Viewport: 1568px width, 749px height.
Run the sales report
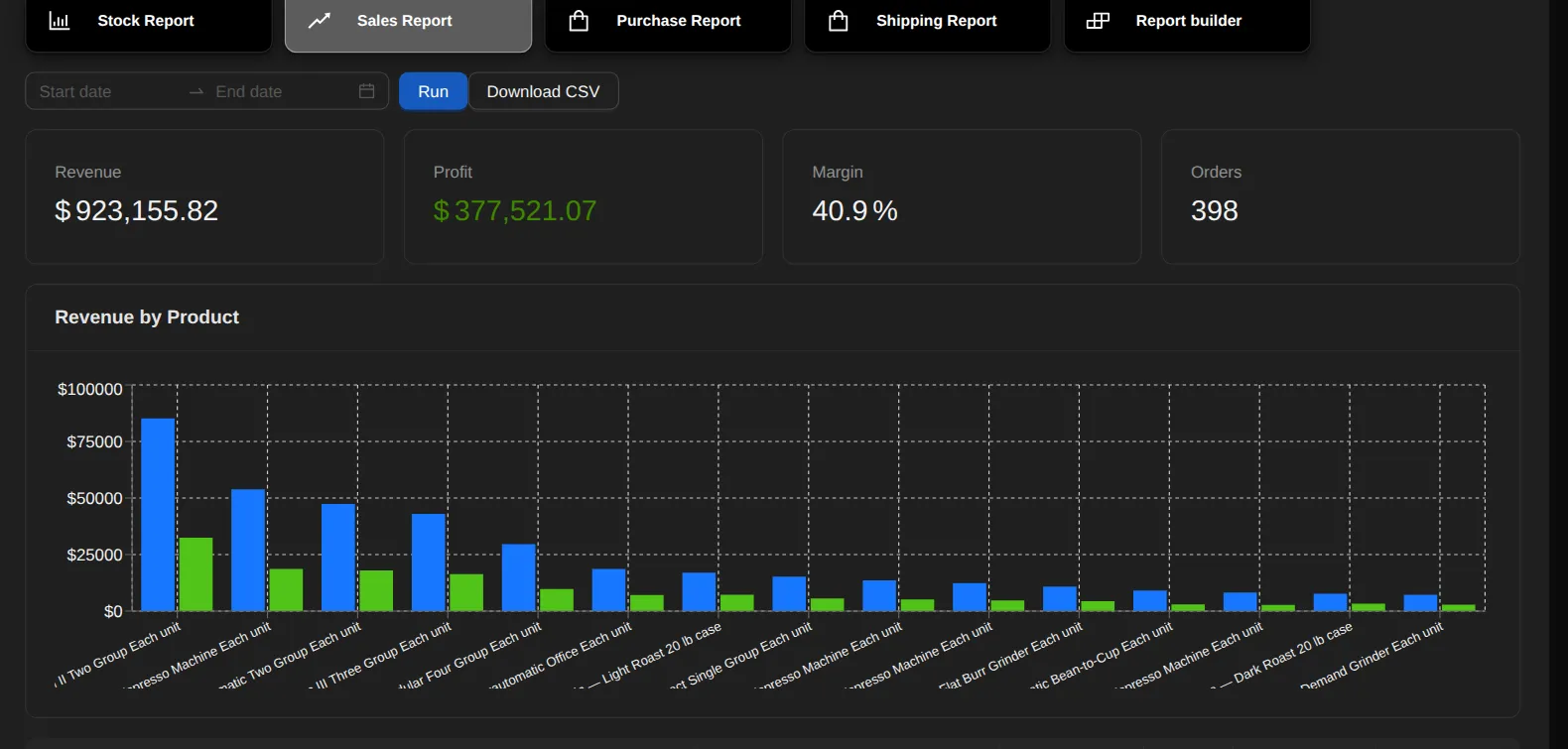(433, 91)
